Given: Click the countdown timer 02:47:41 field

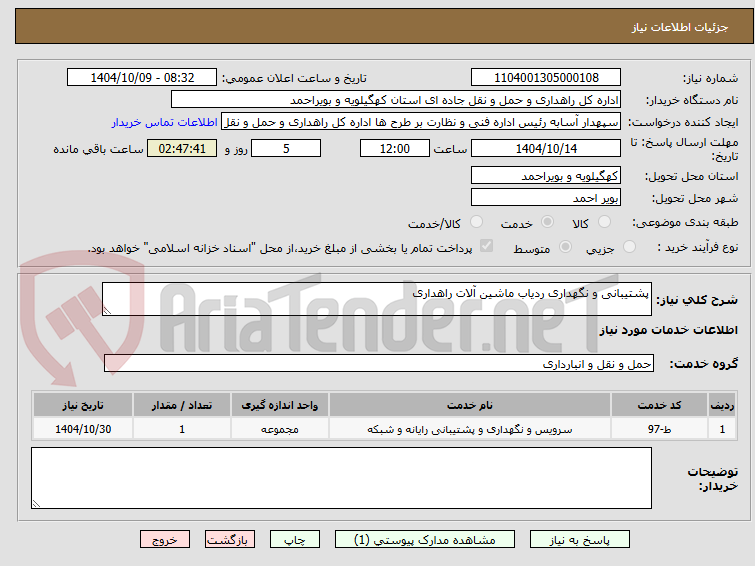Looking at the screenshot, I should point(182,148).
